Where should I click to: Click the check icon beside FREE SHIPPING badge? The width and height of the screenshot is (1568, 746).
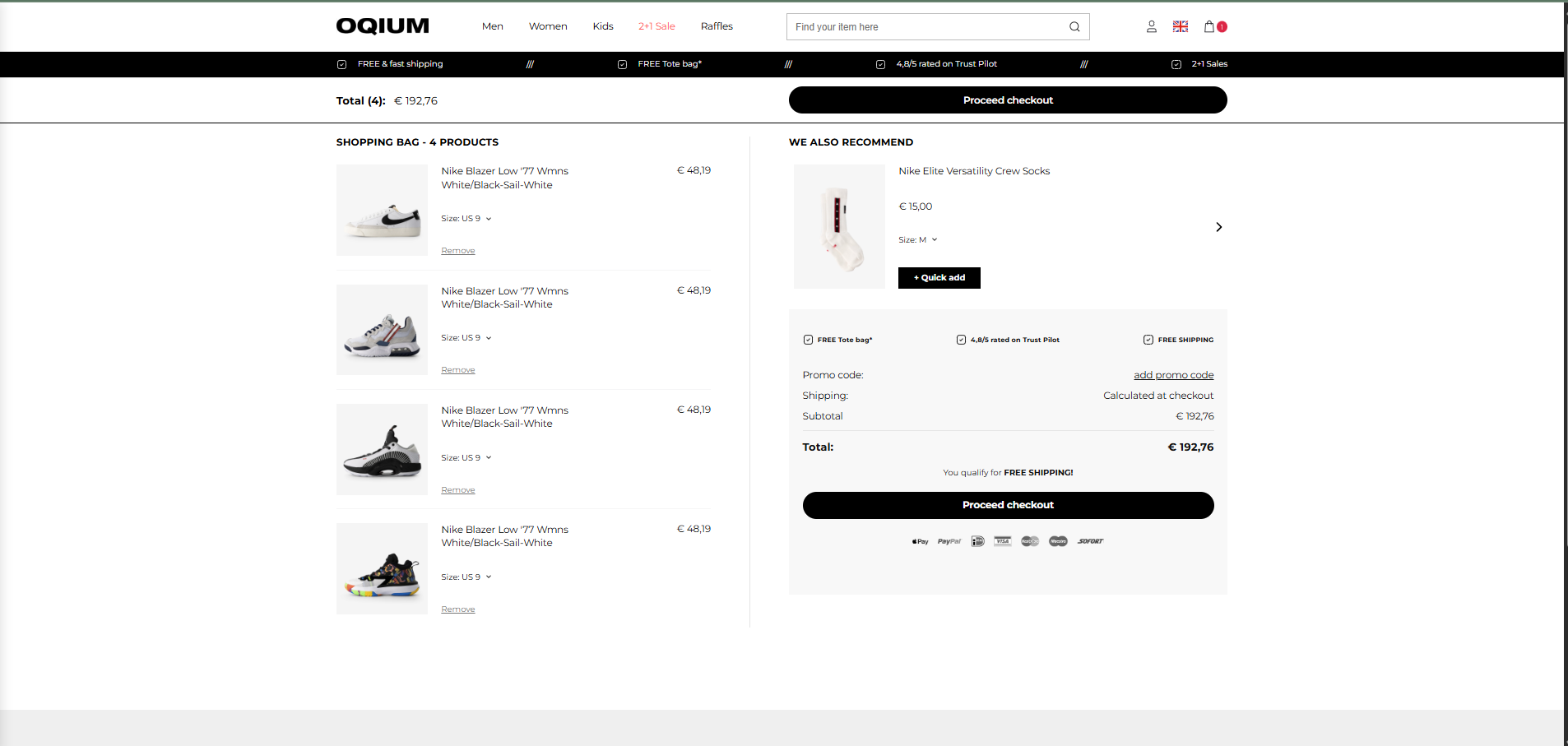pyautogui.click(x=1148, y=340)
